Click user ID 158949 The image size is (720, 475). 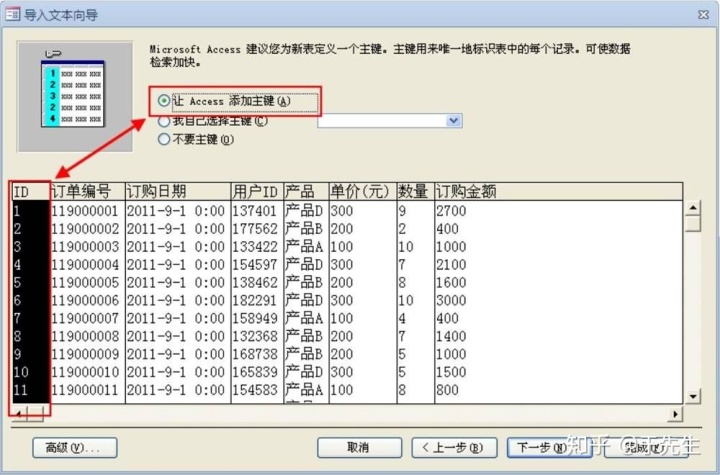[x=255, y=318]
